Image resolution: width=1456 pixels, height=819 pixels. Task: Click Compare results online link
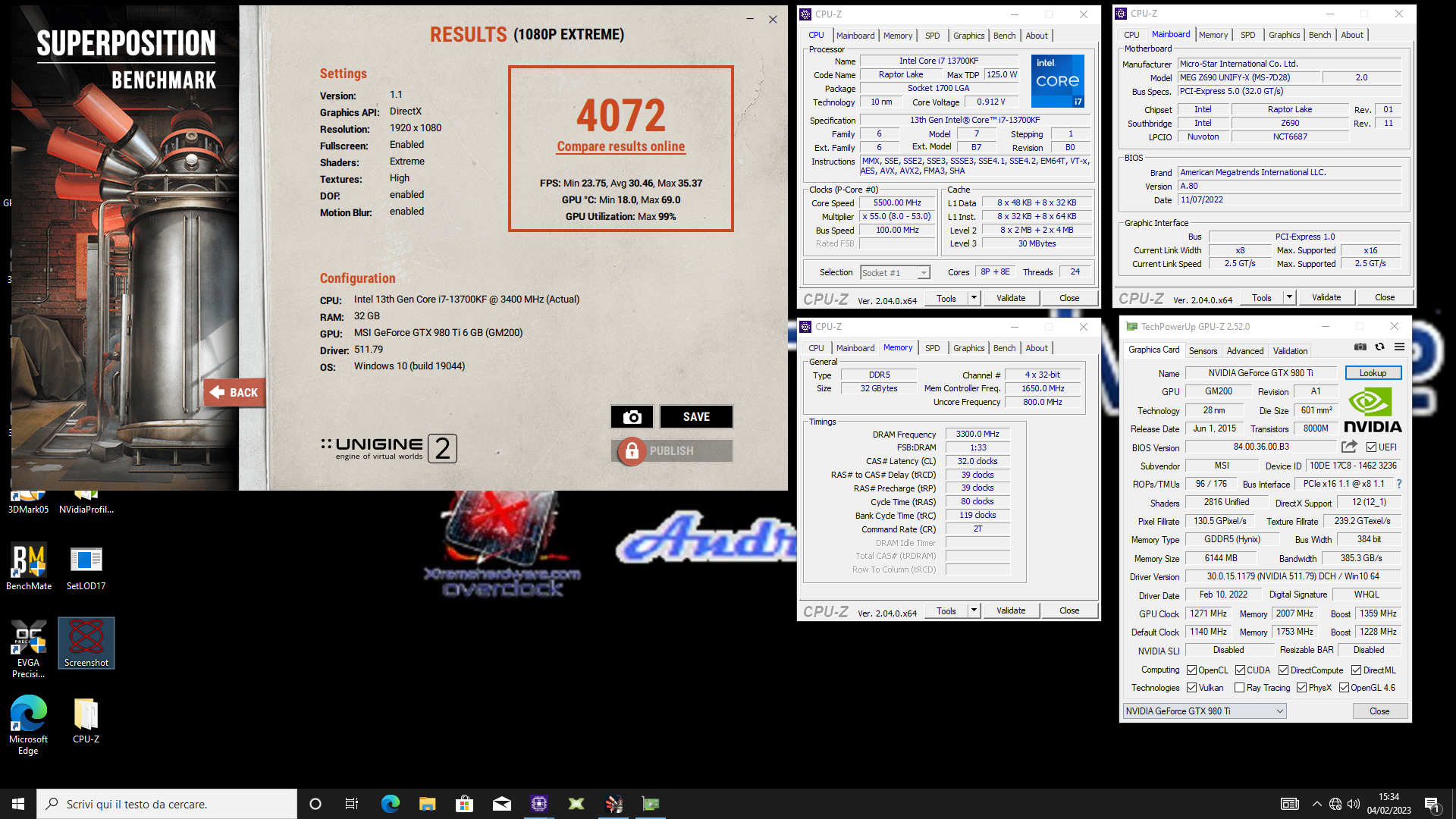[620, 147]
